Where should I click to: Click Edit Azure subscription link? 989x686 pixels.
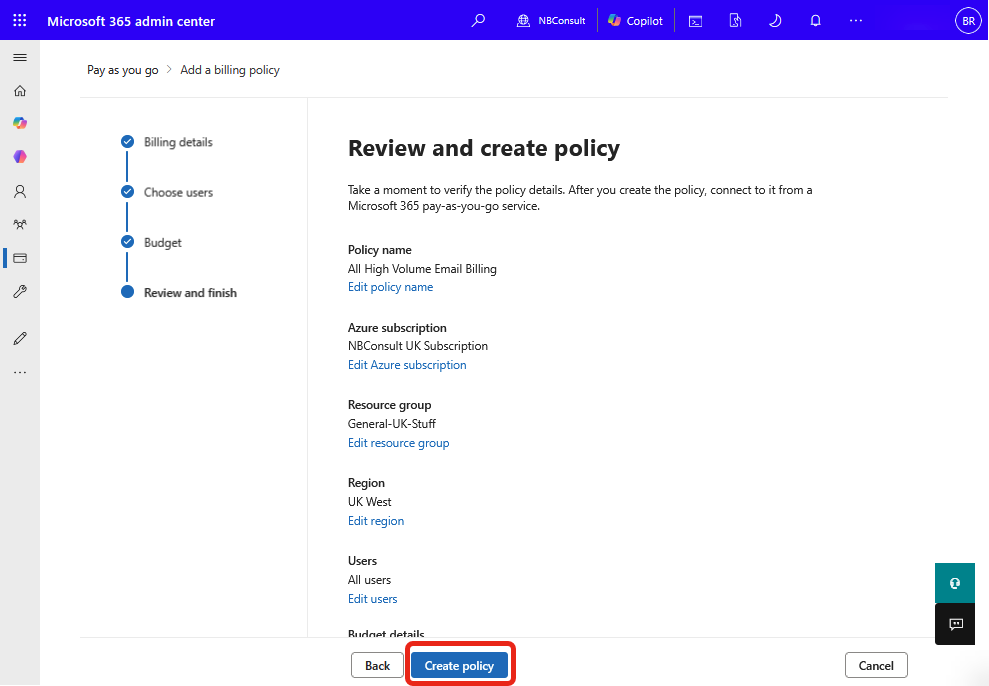coord(407,365)
